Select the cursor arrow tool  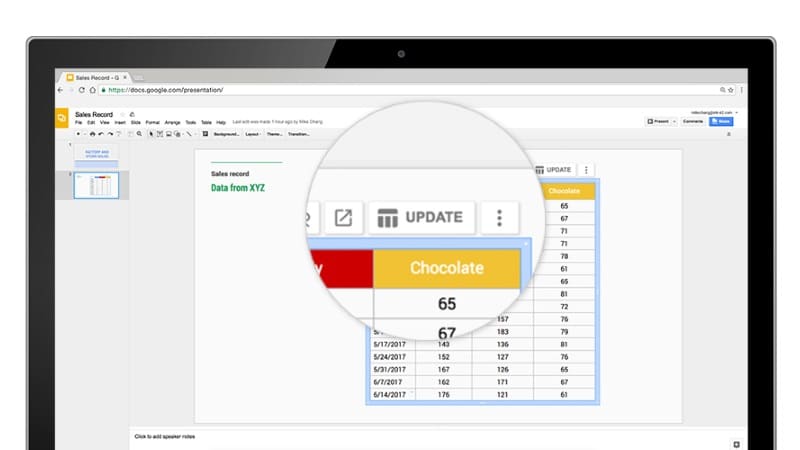tap(151, 133)
